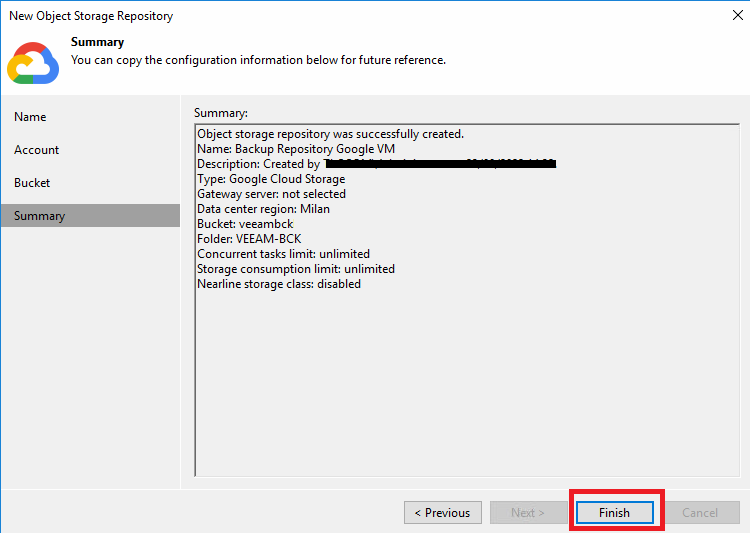Viewport: 750px width, 533px height.
Task: Click the 'Object storage repository was successfully created' line
Action: pos(331,134)
